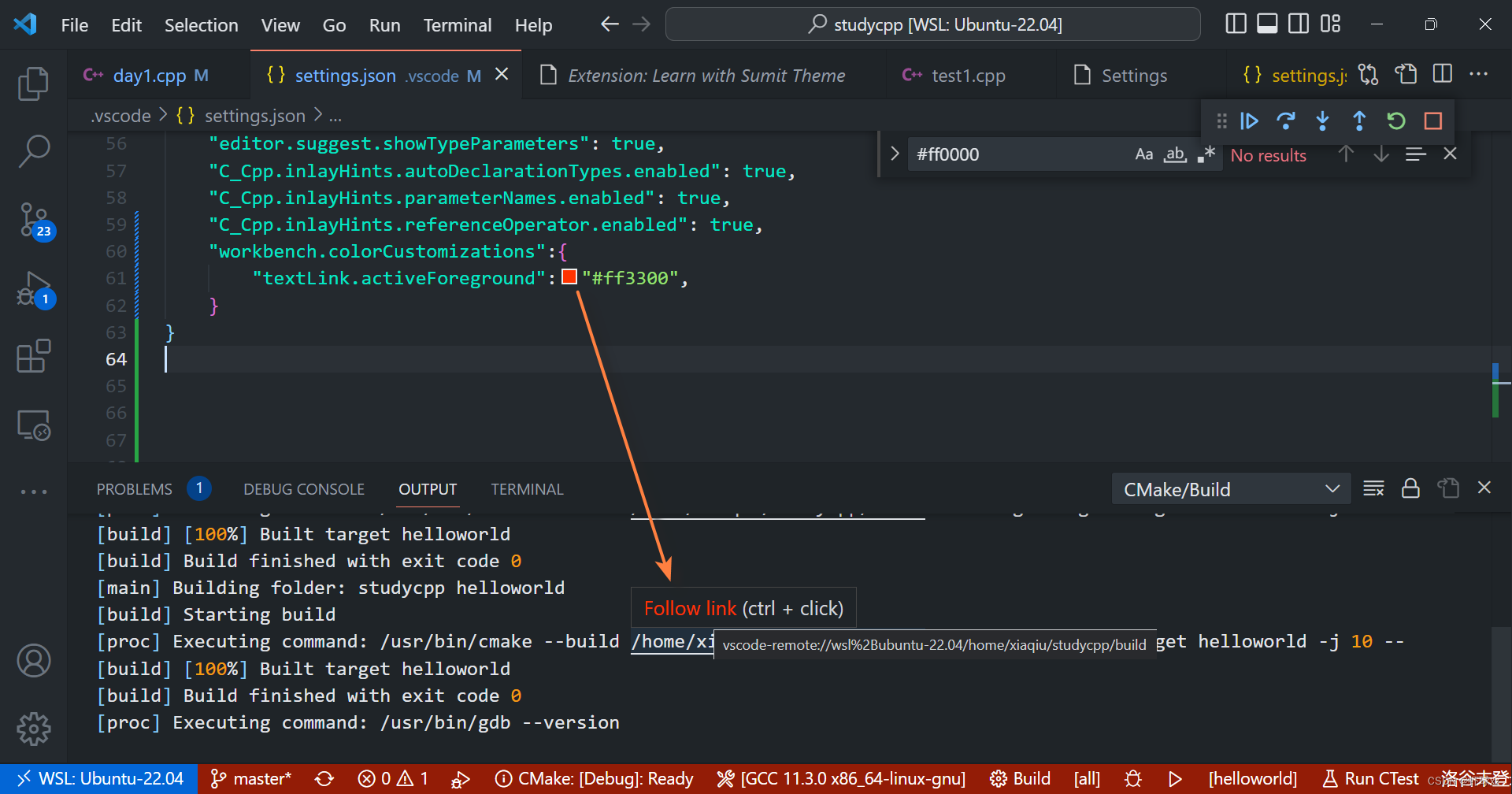
Task: Click the master* branch in status bar
Action: pos(251,779)
